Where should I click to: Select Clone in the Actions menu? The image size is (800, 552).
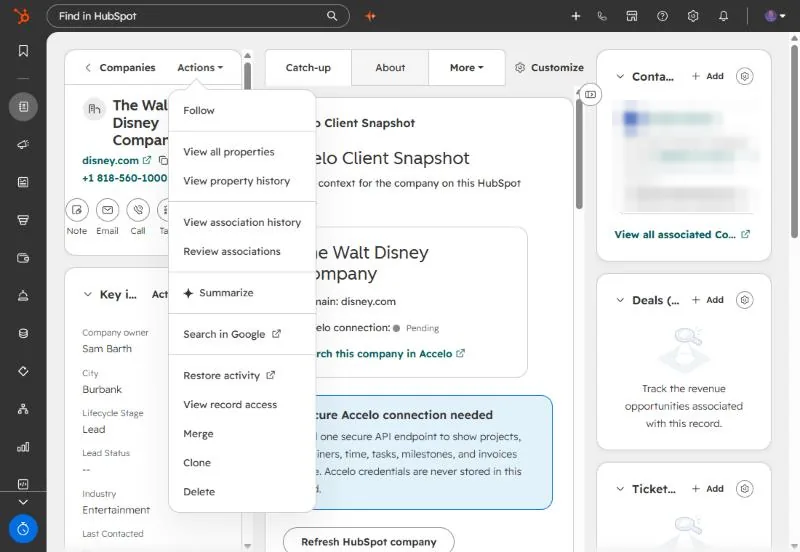[x=242, y=463]
